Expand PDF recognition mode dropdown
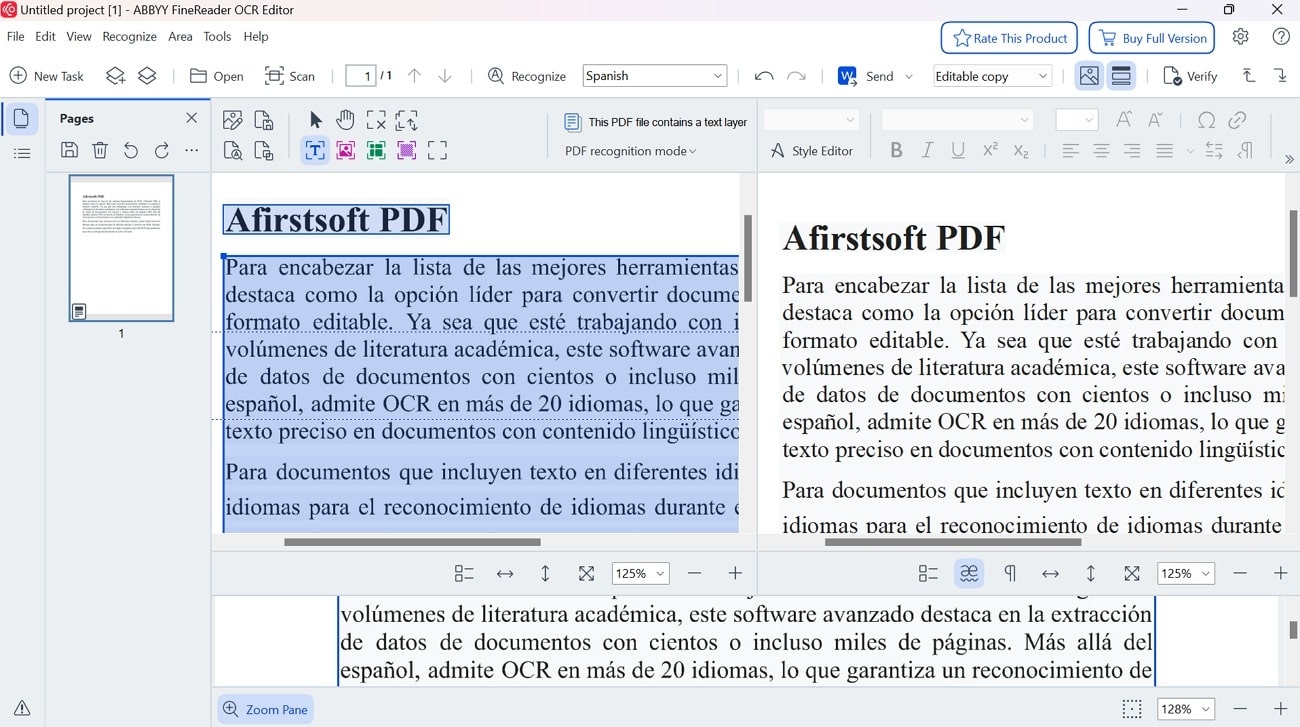The height and width of the screenshot is (727, 1300). (631, 151)
